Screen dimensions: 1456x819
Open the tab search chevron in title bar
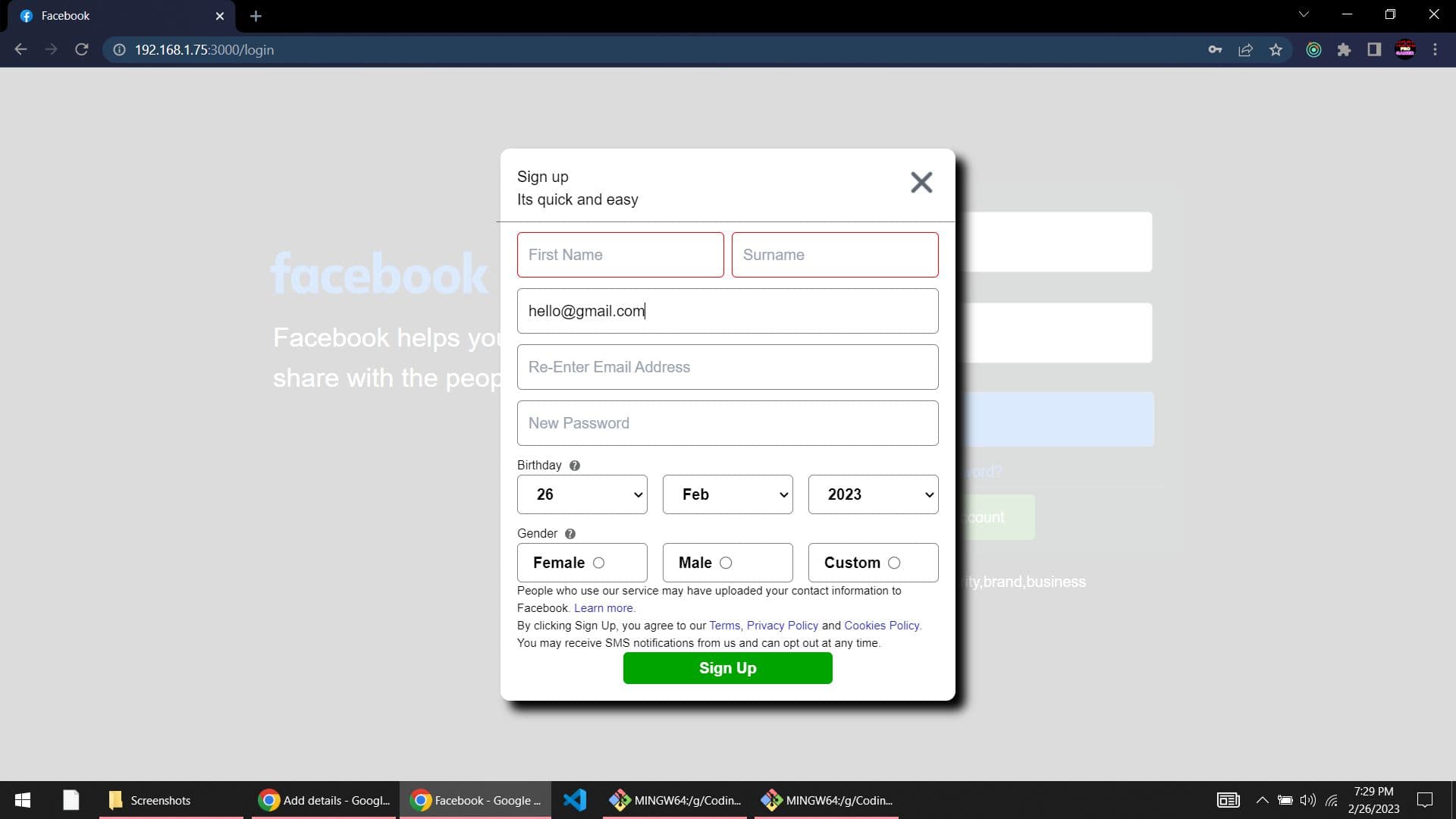coord(1304,14)
